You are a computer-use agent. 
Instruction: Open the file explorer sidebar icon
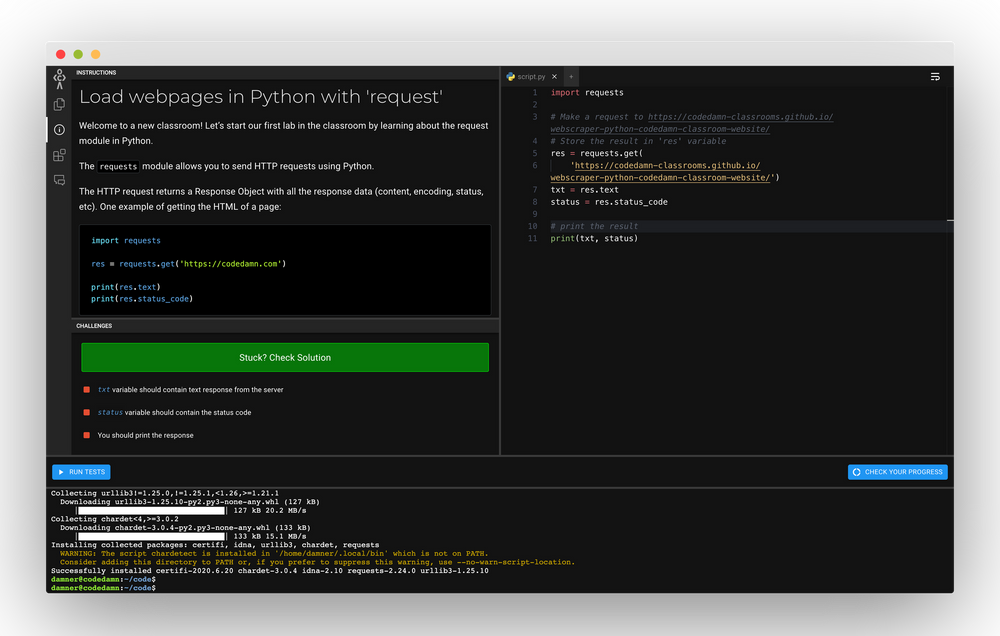point(59,104)
